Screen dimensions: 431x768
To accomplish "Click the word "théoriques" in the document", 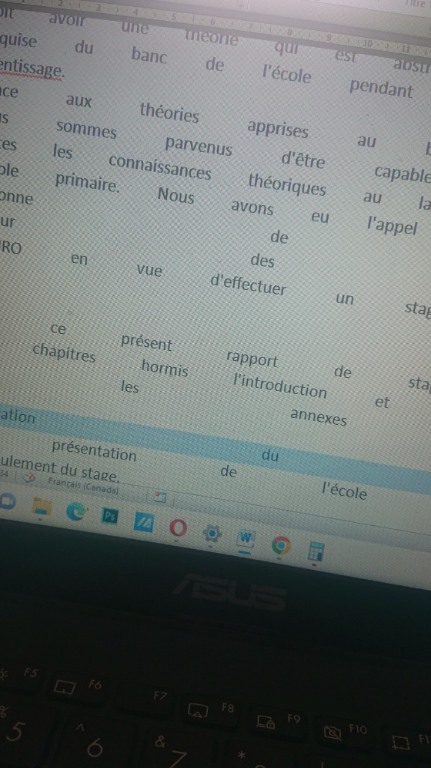I will 287,184.
